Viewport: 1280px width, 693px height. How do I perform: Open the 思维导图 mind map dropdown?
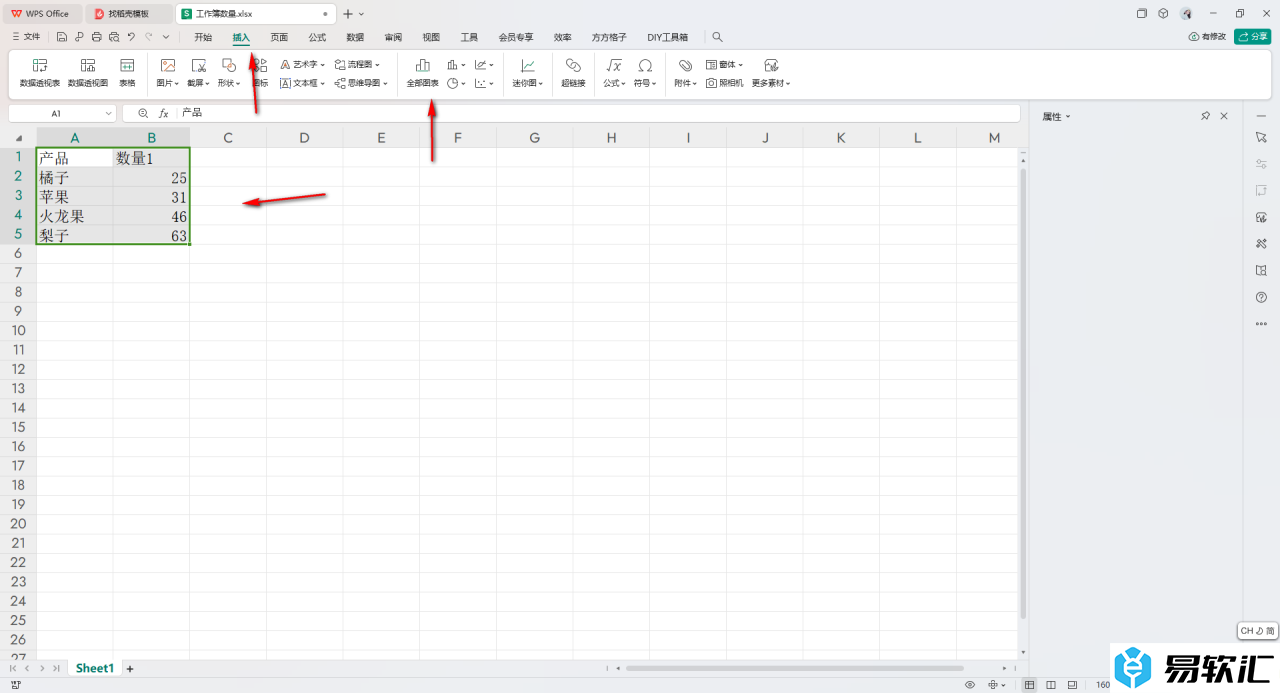[x=361, y=83]
